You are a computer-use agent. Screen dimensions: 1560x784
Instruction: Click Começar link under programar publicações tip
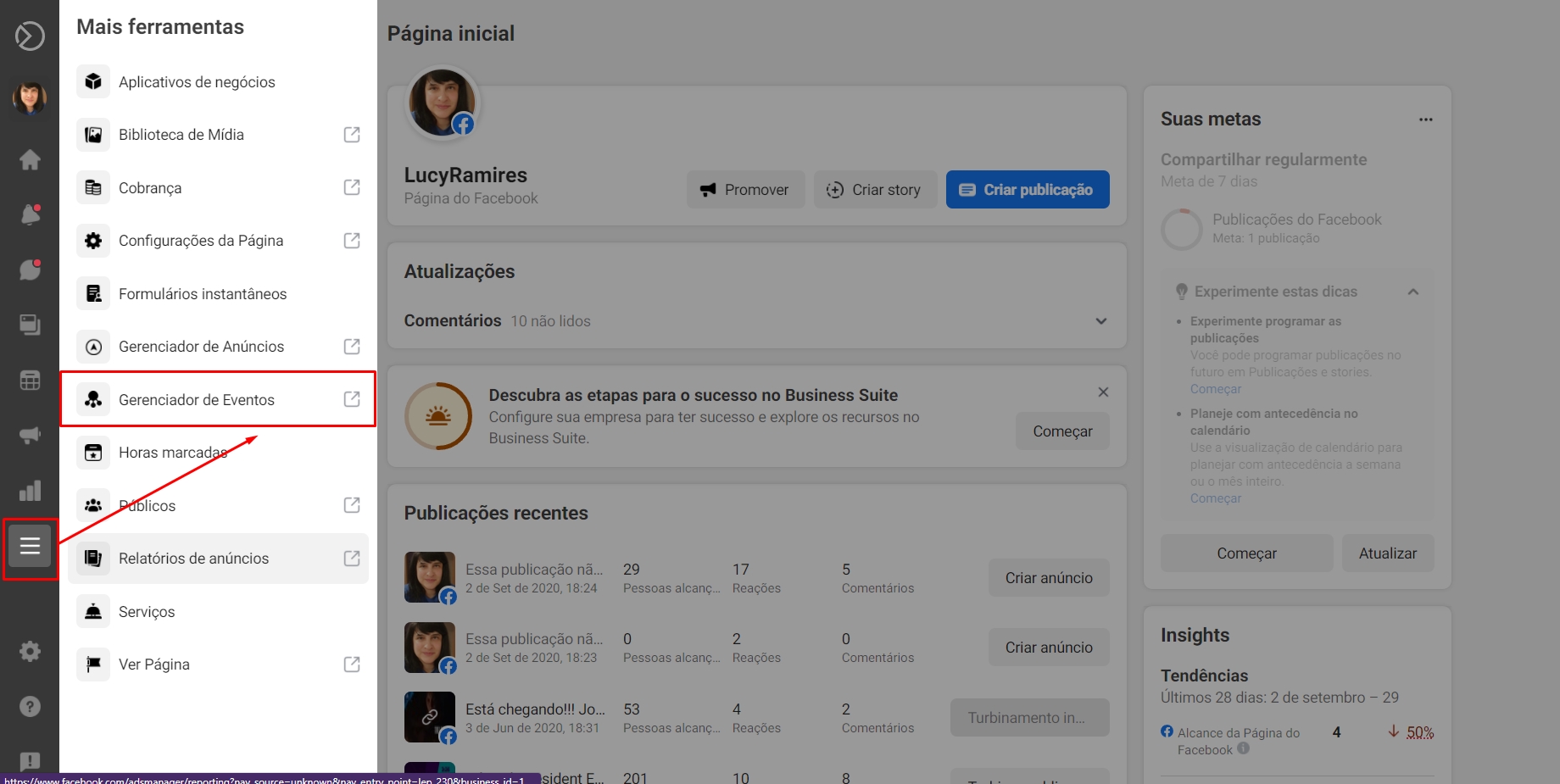(1215, 389)
